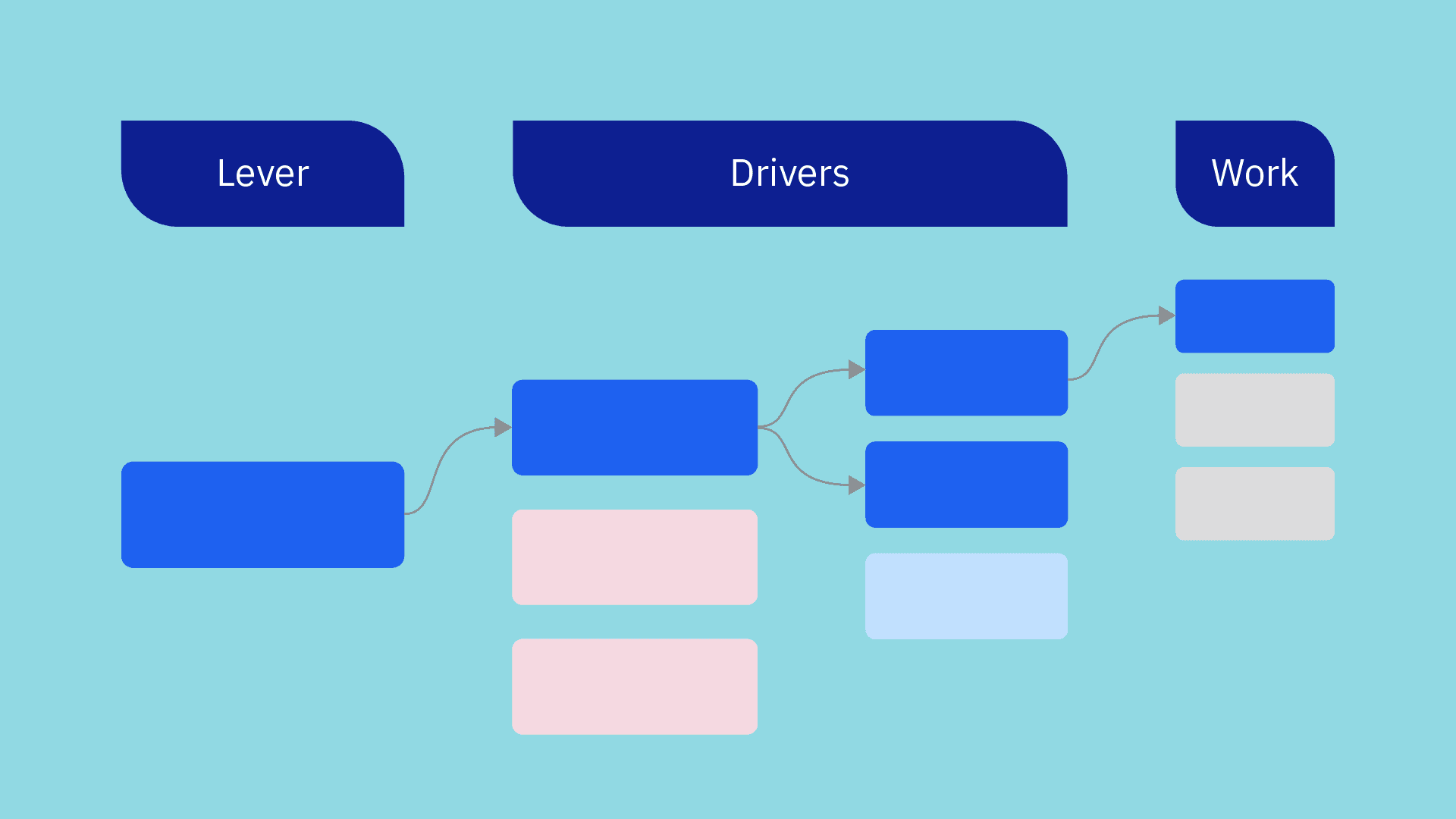Toggle visibility of the Lever column header

(262, 172)
